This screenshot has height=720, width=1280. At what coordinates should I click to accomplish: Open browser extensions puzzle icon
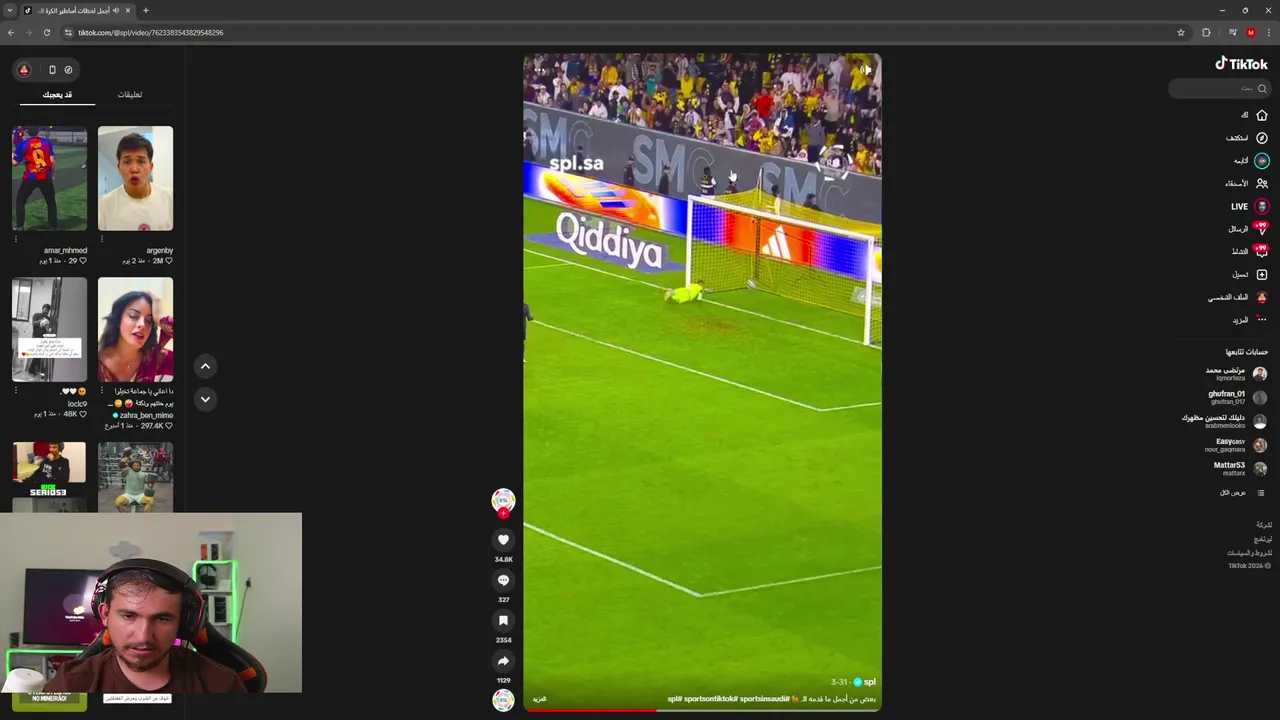click(x=1206, y=32)
